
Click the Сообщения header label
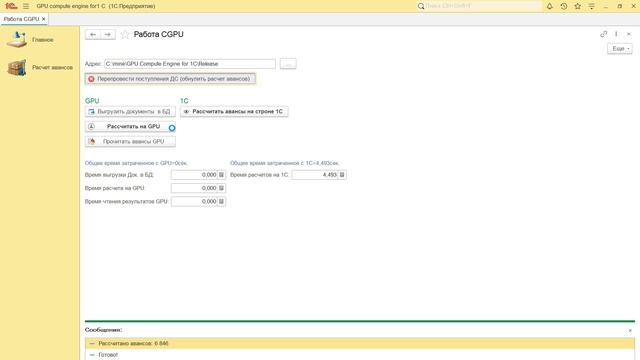click(x=104, y=330)
